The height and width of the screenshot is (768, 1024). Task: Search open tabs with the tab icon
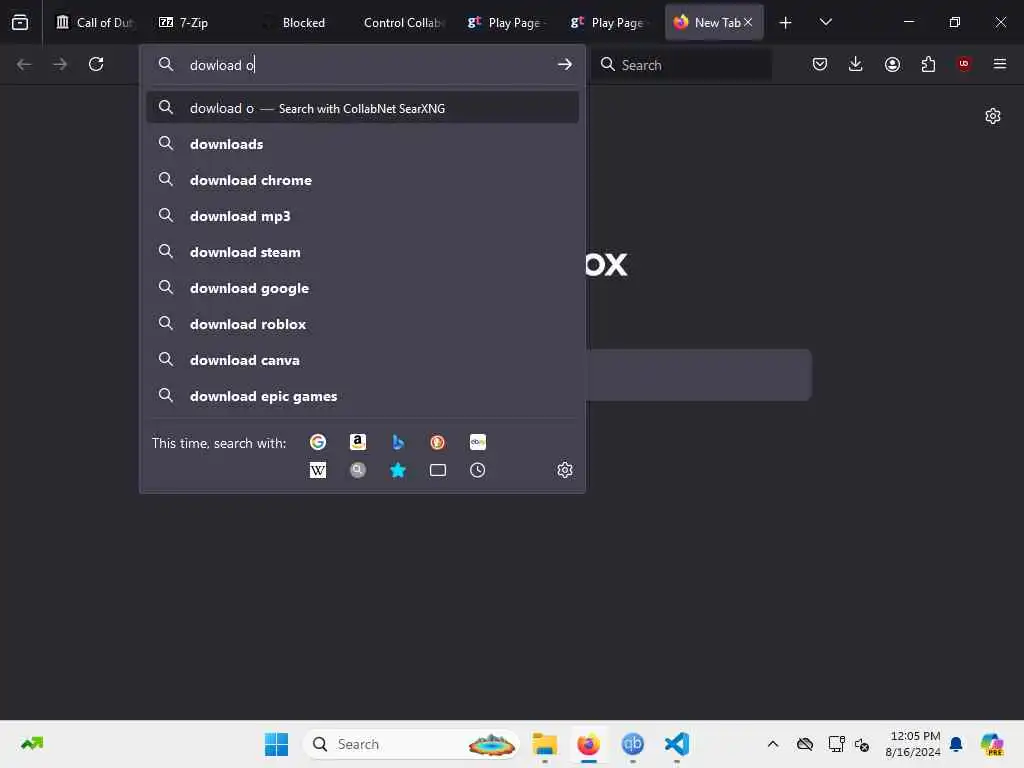coord(438,470)
